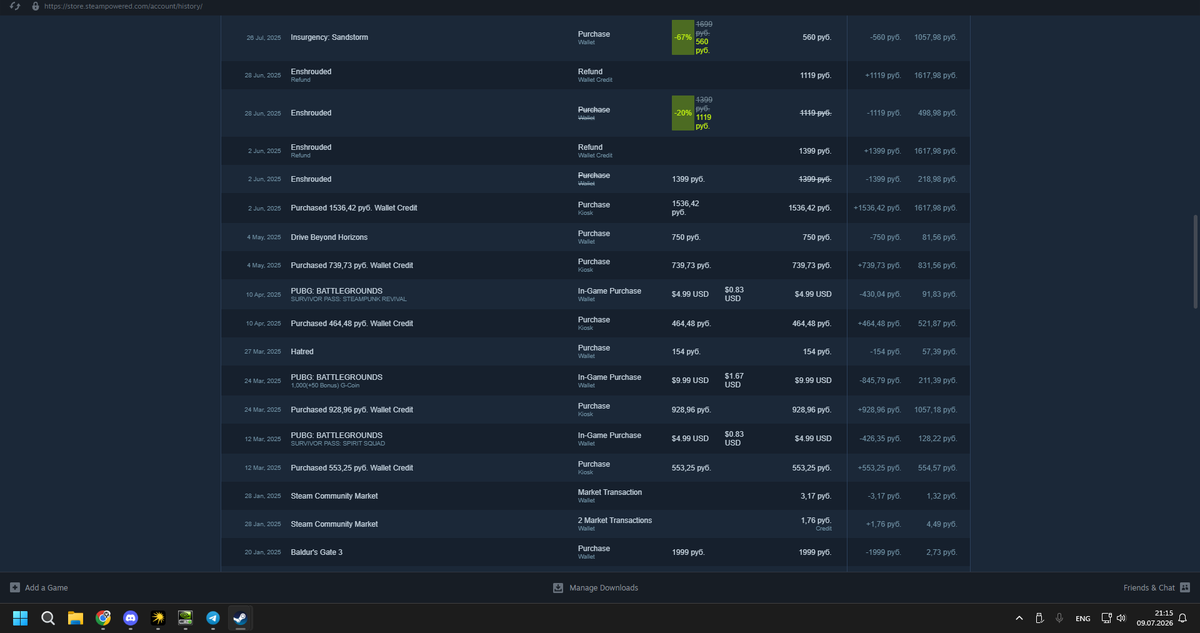
Task: Open the Hatred purchase row
Action: (596, 352)
